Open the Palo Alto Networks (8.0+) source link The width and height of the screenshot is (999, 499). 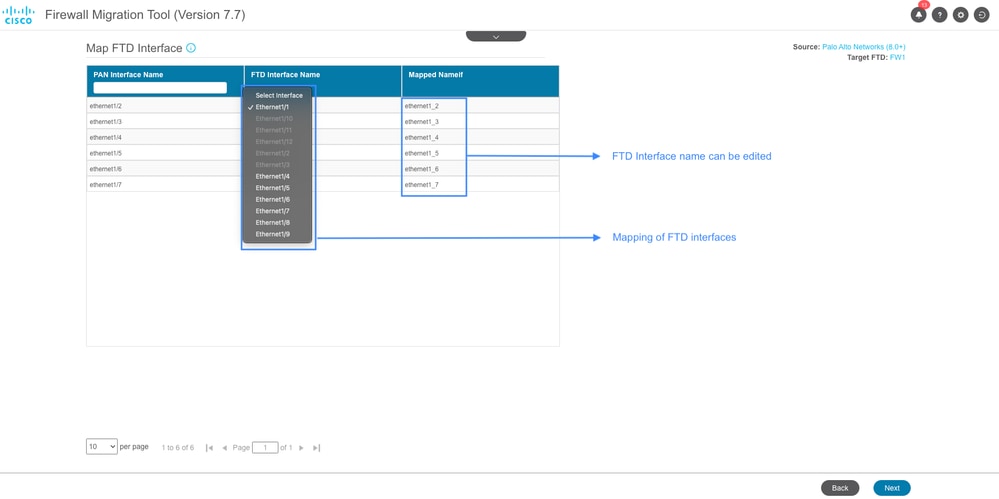coord(863,47)
